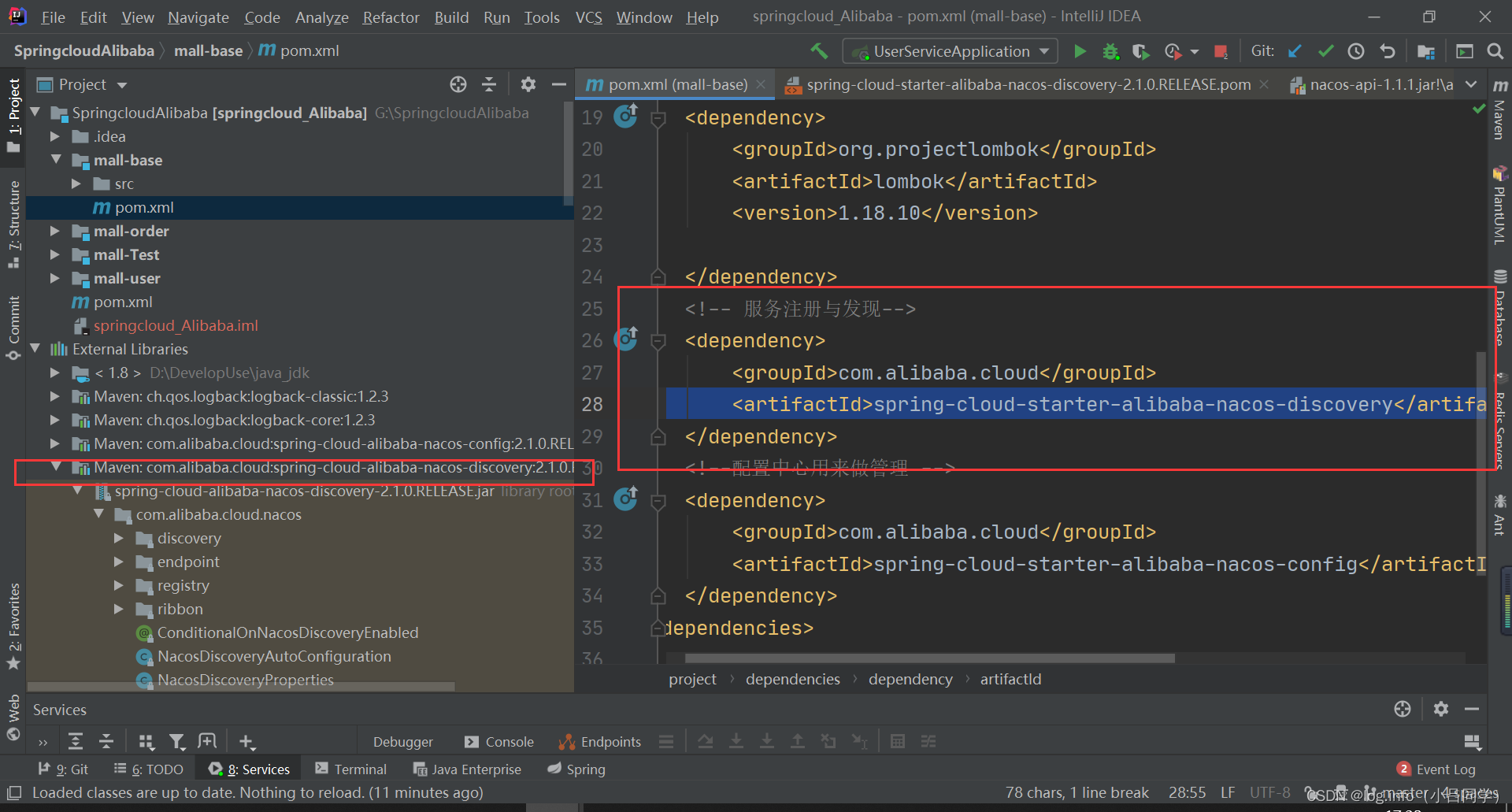Expand the discovery package folder

pyautogui.click(x=119, y=538)
